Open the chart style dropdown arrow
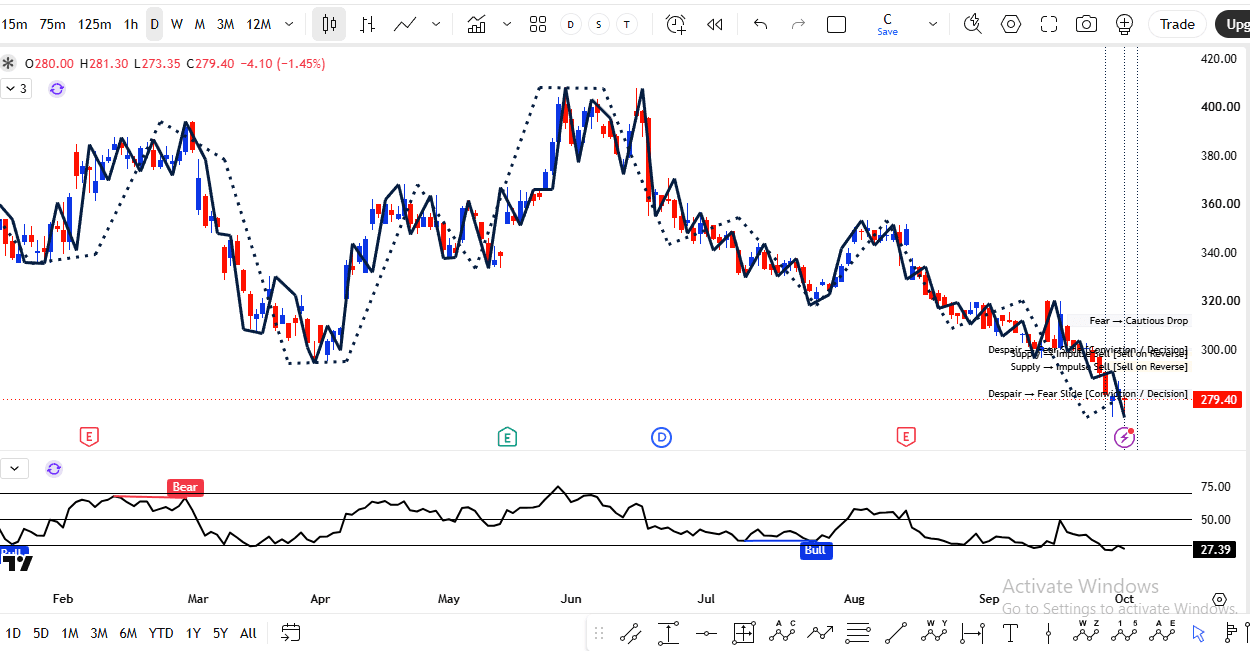 [436, 24]
